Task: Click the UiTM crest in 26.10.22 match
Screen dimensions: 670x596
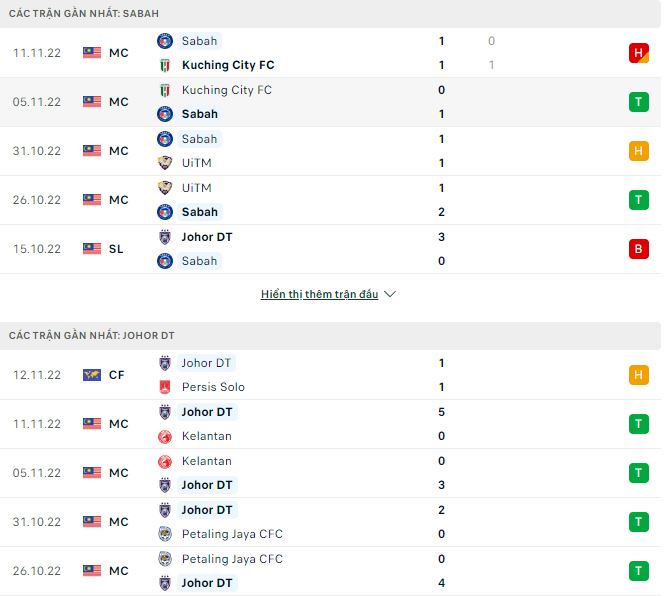Action: pyautogui.click(x=165, y=188)
